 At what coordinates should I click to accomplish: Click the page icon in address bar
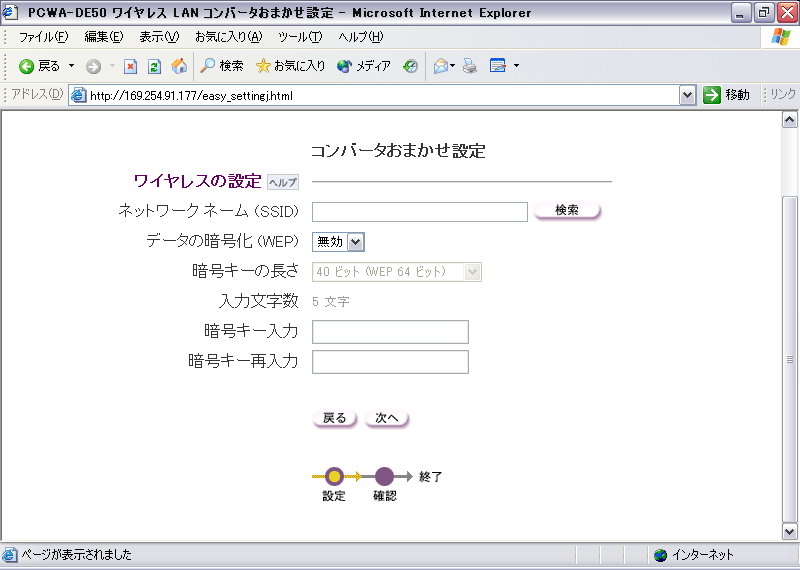coord(78,95)
